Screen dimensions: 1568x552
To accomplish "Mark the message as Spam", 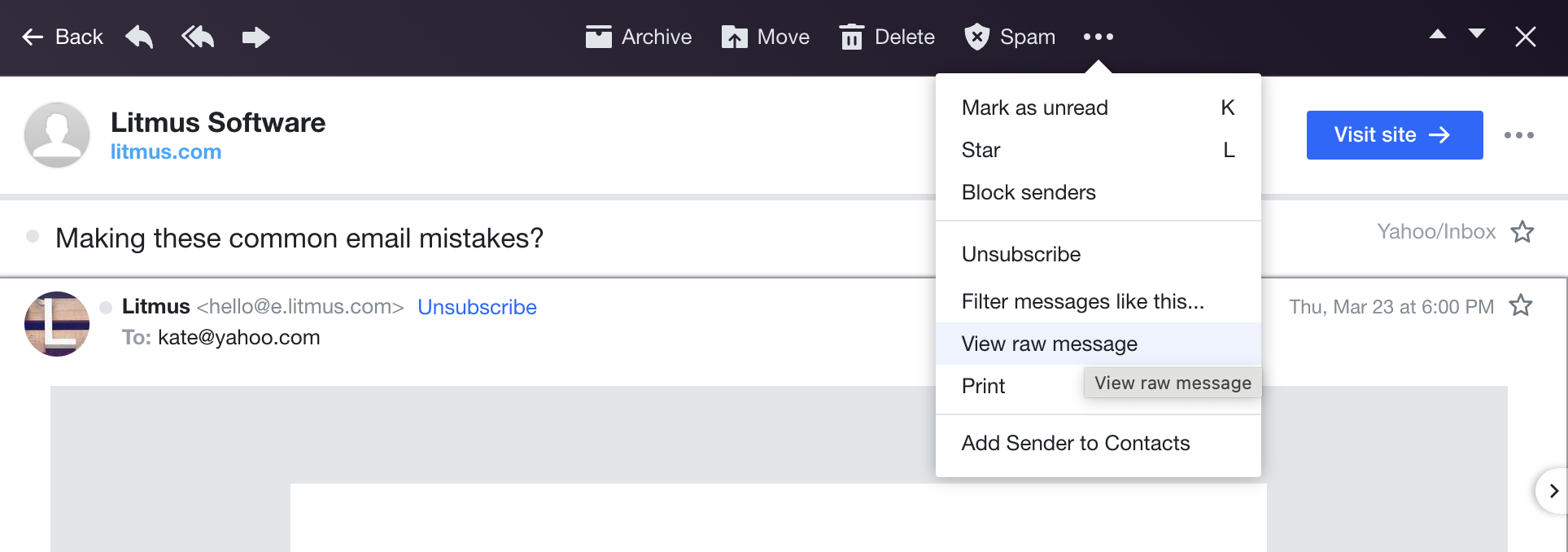I will (x=1009, y=37).
